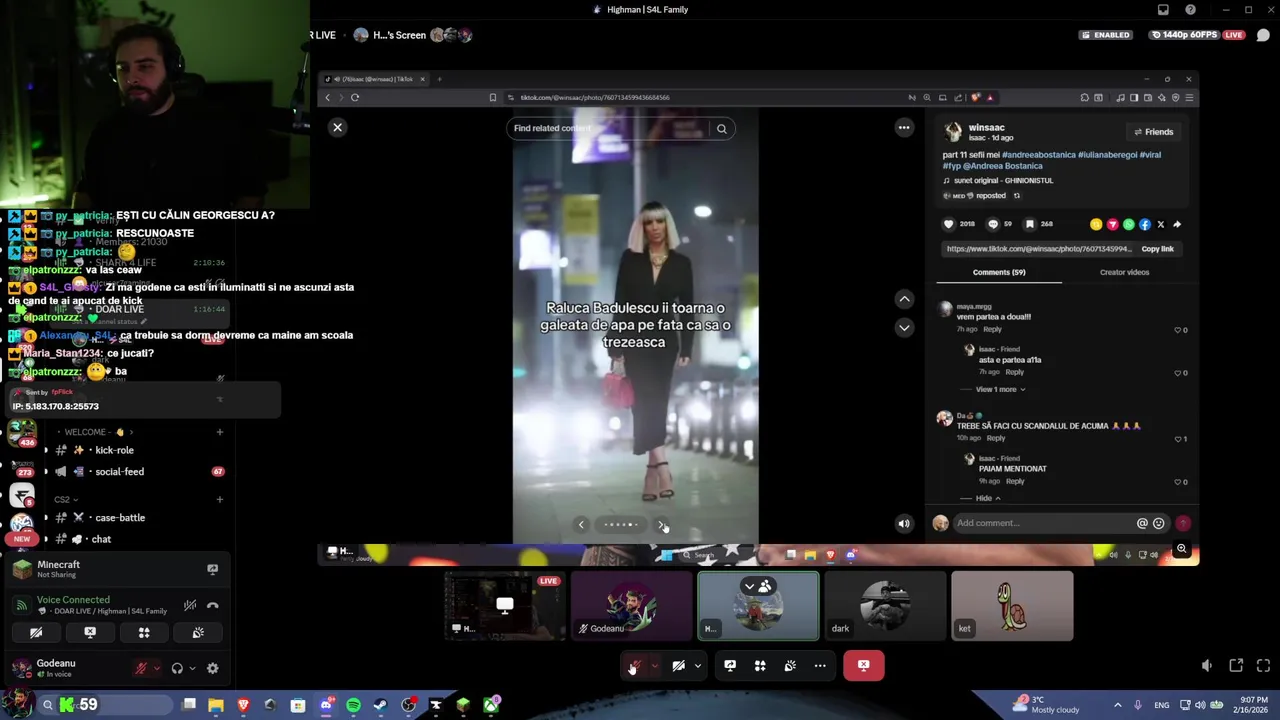Mute TikTok sound speaker button

[904, 523]
